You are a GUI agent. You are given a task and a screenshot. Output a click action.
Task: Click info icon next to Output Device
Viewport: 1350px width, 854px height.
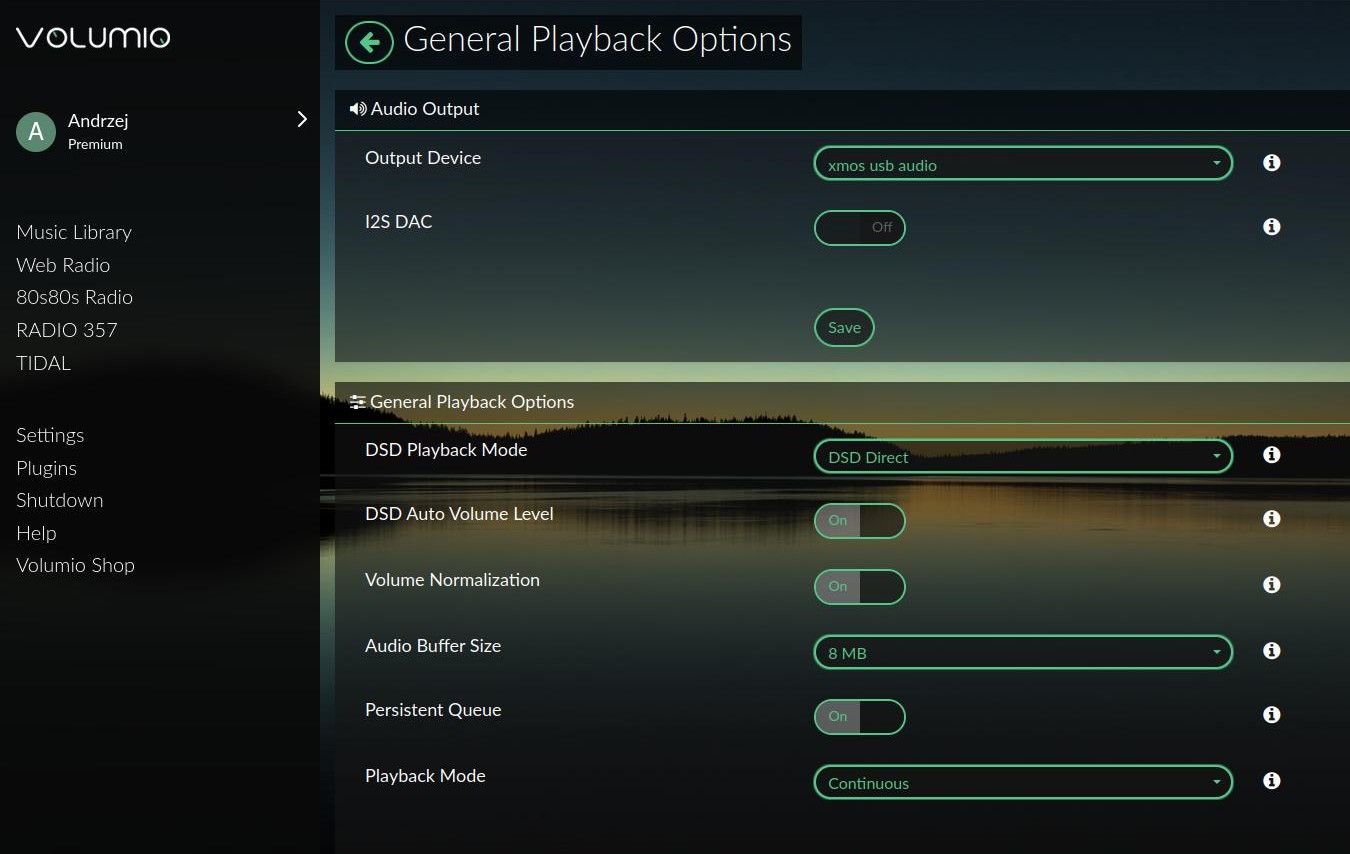[x=1272, y=163]
